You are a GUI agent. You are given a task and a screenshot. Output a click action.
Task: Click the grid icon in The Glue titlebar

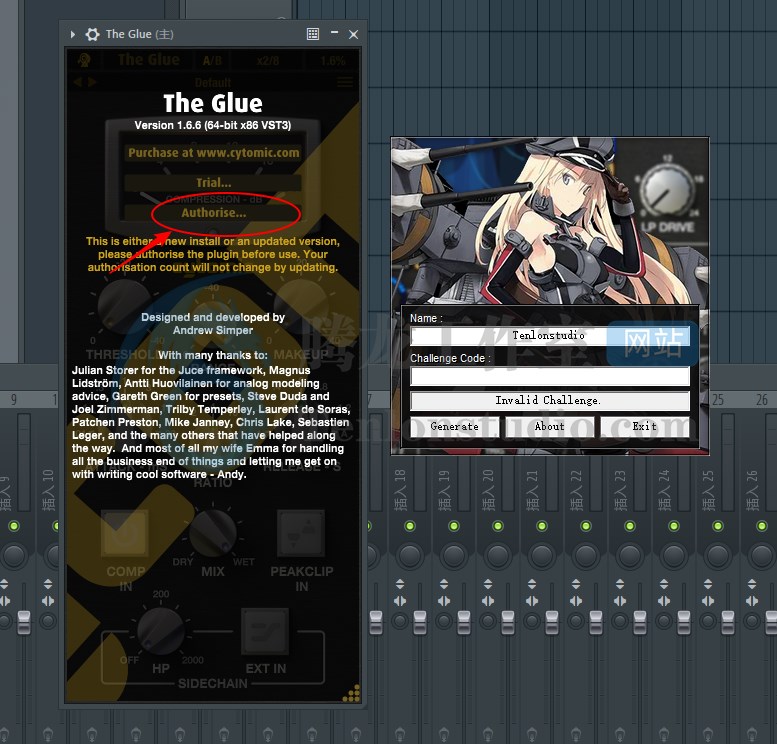coord(313,34)
